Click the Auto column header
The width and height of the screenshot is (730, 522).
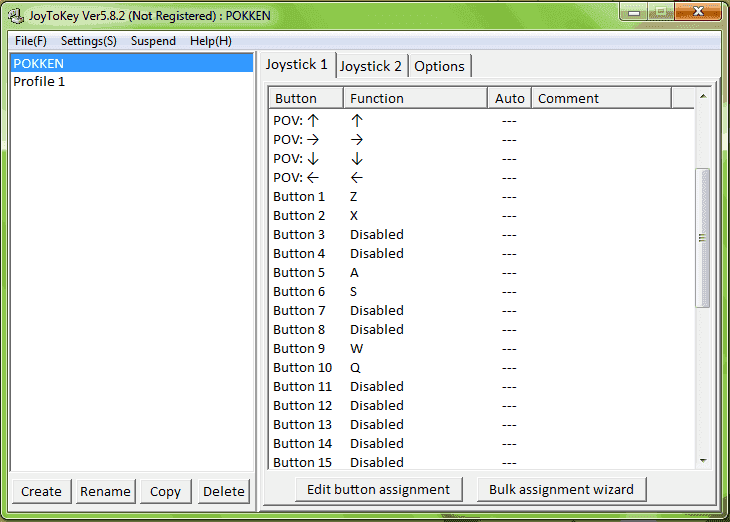[510, 98]
